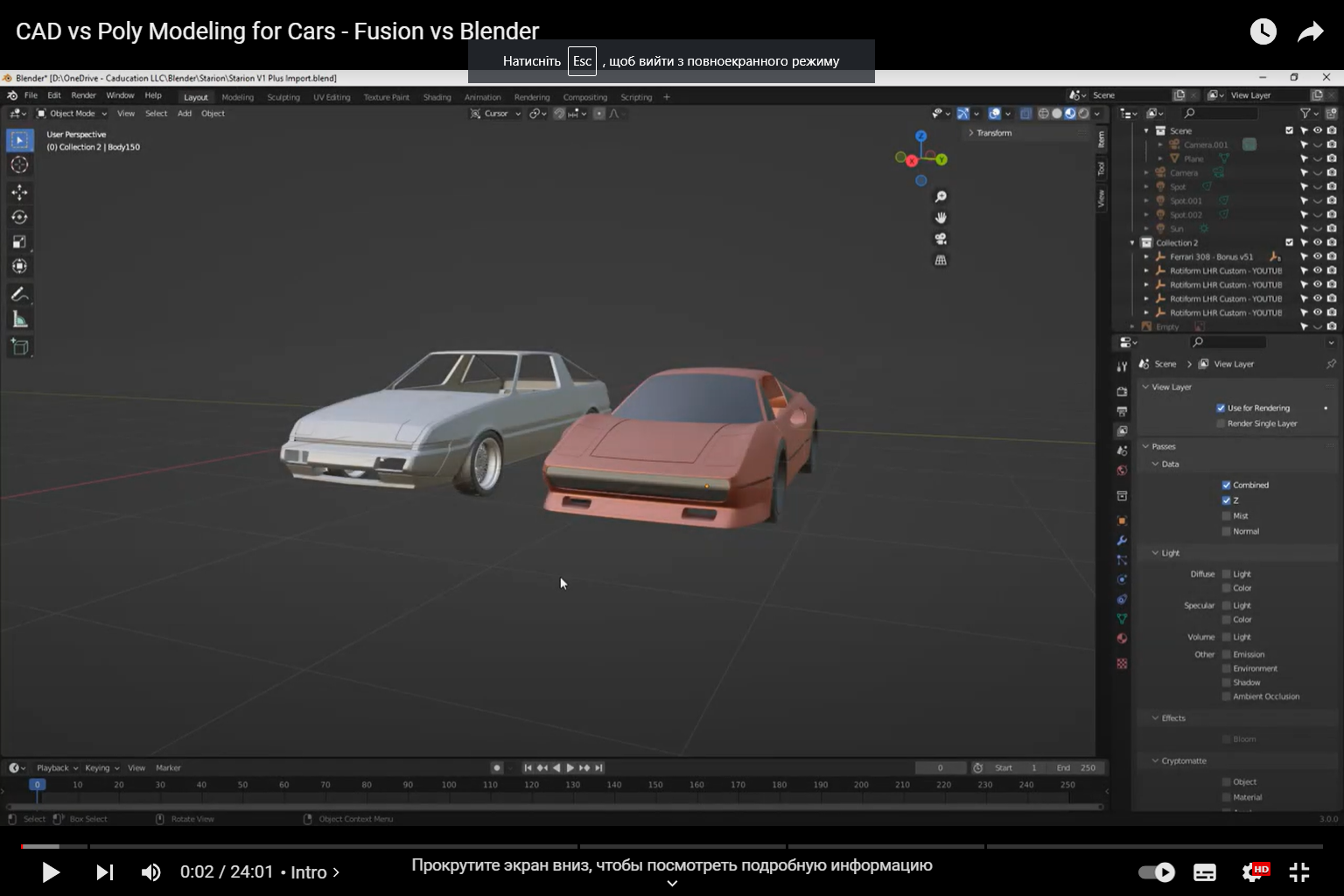Open the Output properties tab icon
Image resolution: width=1344 pixels, height=896 pixels.
pos(1122,411)
